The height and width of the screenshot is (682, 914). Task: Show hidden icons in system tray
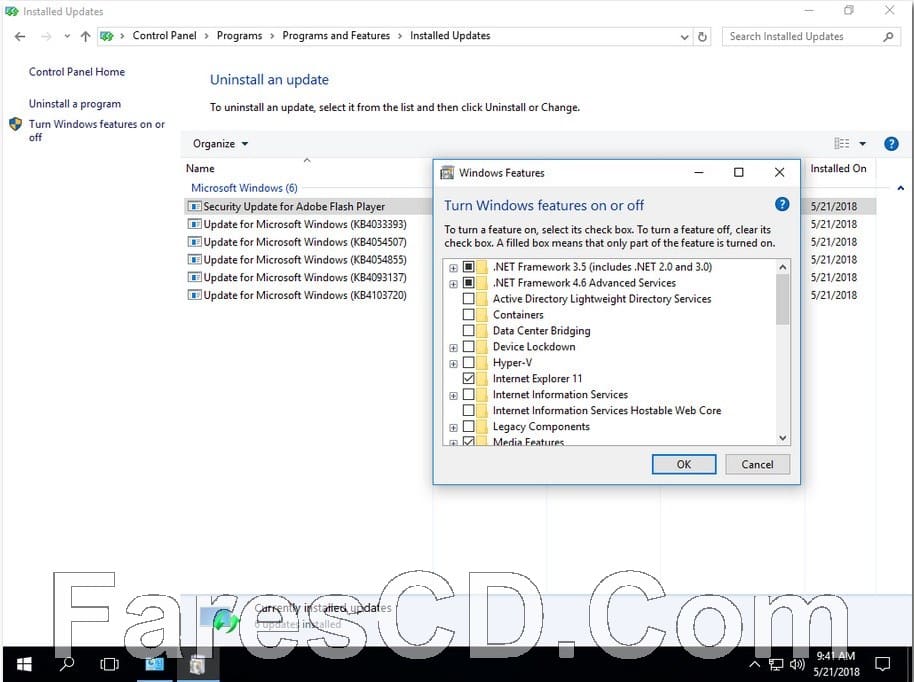coord(754,665)
